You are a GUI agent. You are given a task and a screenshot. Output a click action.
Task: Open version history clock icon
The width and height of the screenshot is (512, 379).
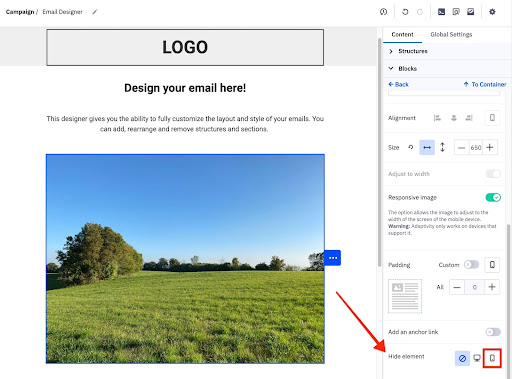383,12
